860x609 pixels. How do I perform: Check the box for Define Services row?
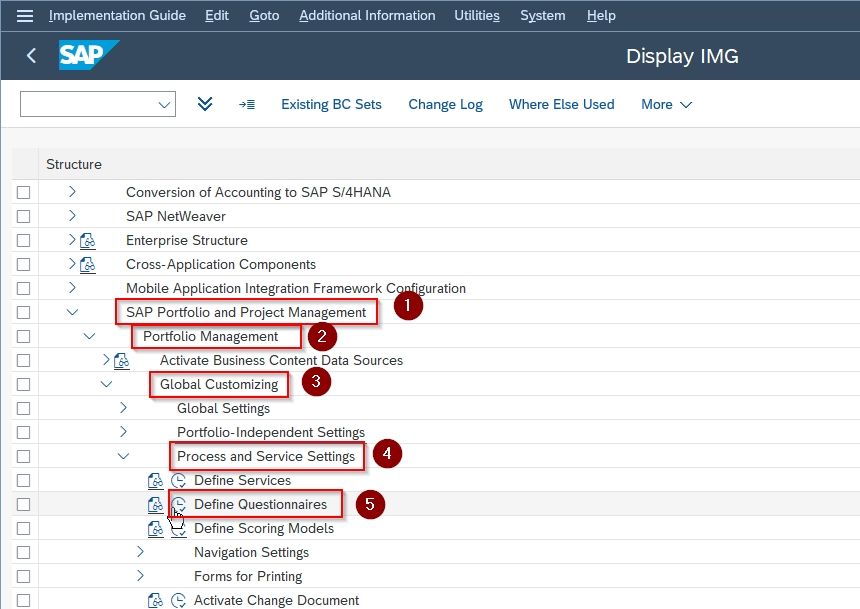[24, 481]
